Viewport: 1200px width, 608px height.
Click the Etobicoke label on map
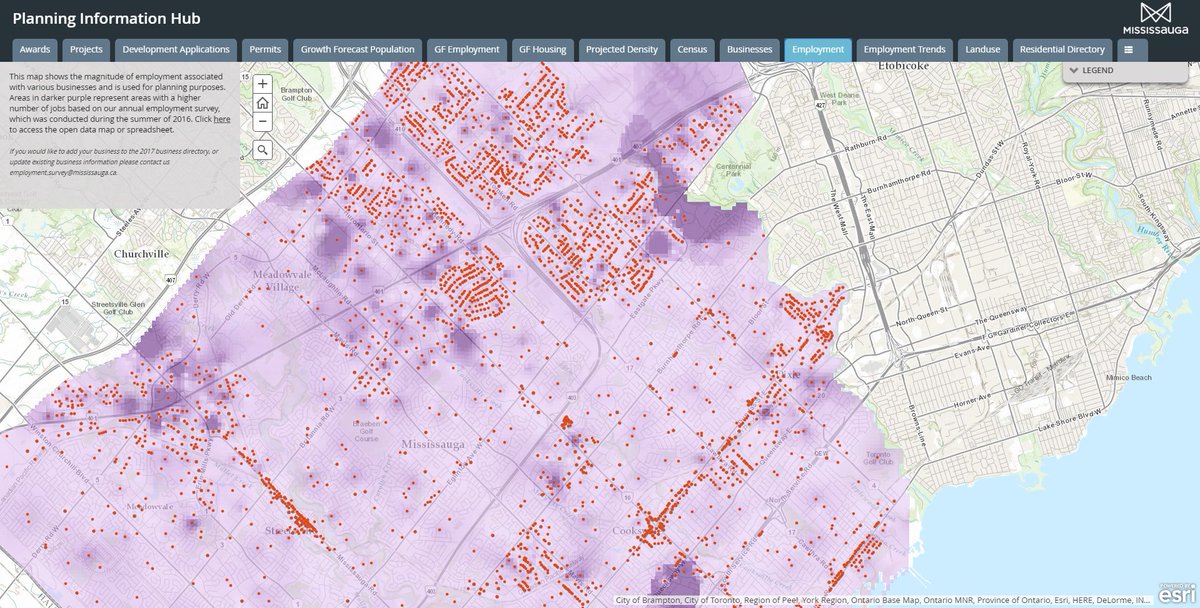[x=905, y=65]
